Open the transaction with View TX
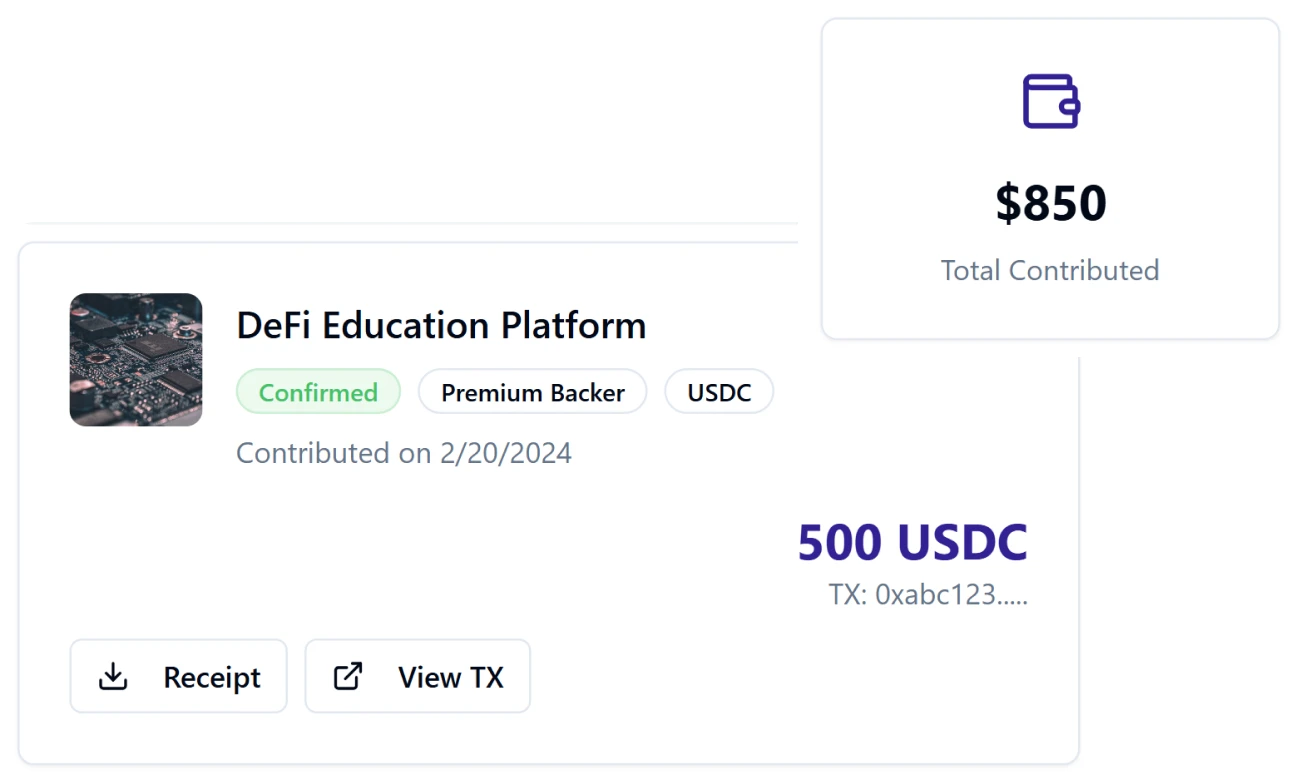Viewport: 1299px width, 783px height. click(417, 676)
